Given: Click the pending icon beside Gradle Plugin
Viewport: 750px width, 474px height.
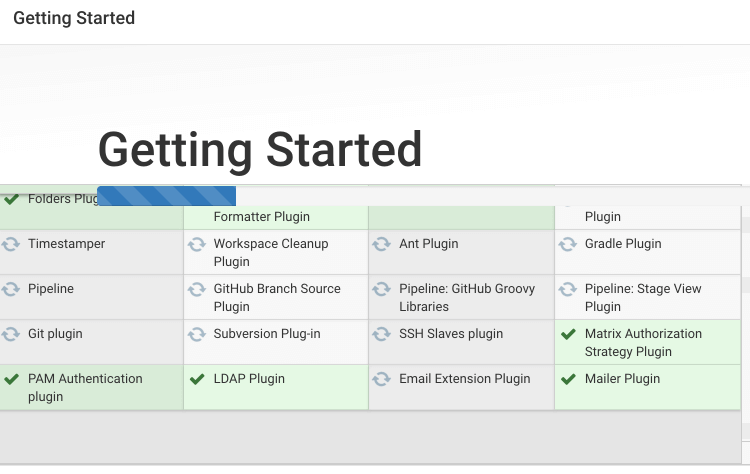Looking at the screenshot, I should click(x=568, y=244).
